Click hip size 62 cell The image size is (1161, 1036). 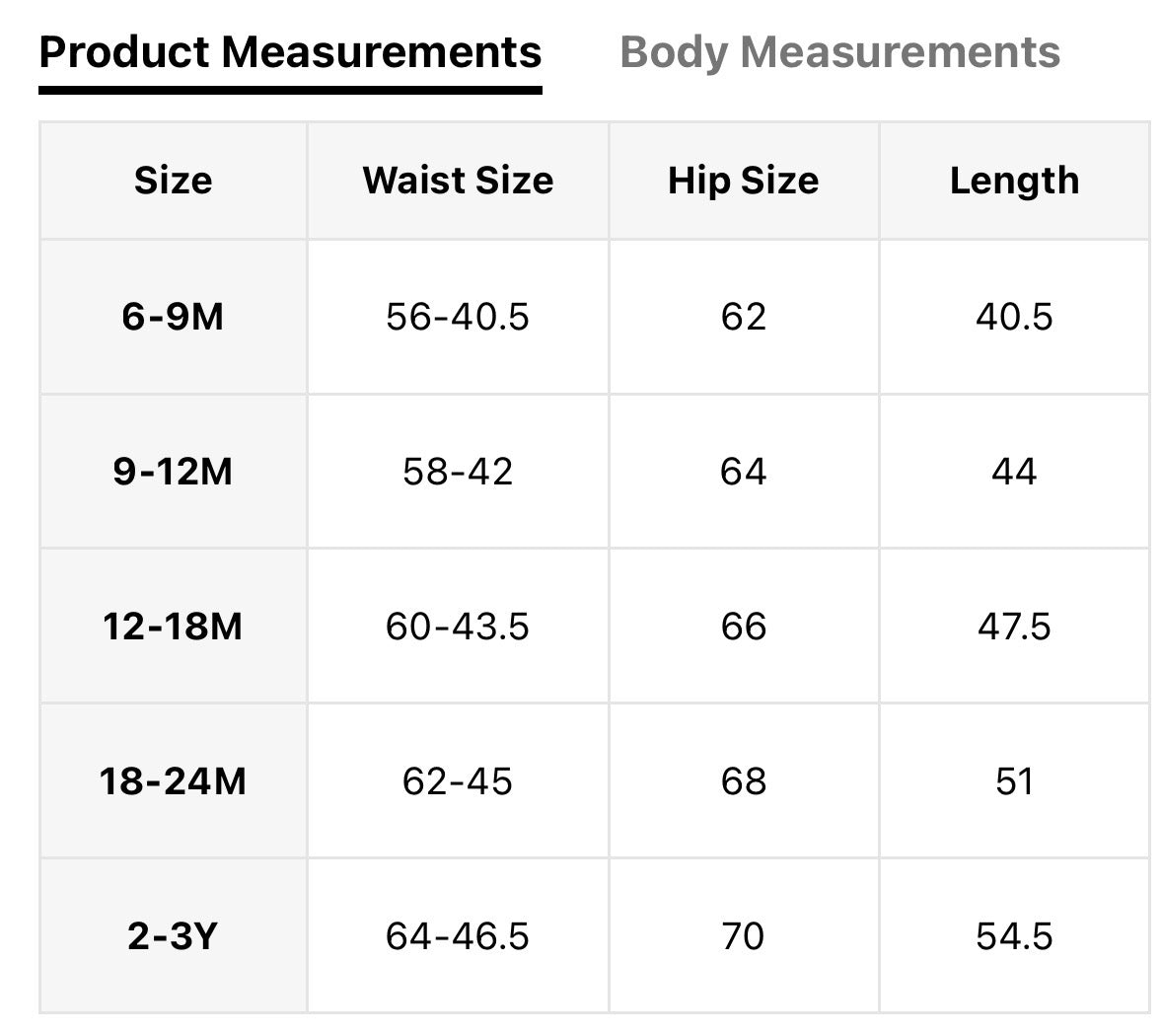[x=743, y=317]
